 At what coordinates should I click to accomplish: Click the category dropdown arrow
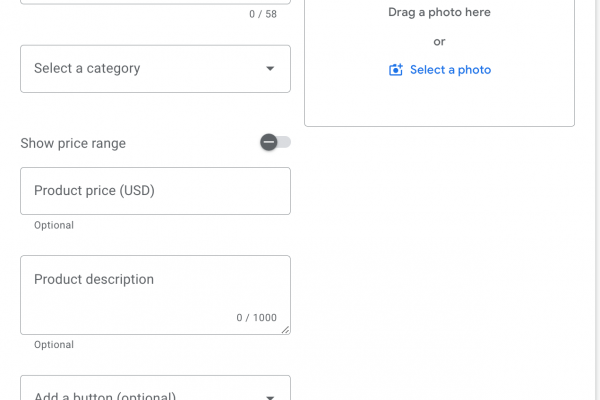[270, 69]
